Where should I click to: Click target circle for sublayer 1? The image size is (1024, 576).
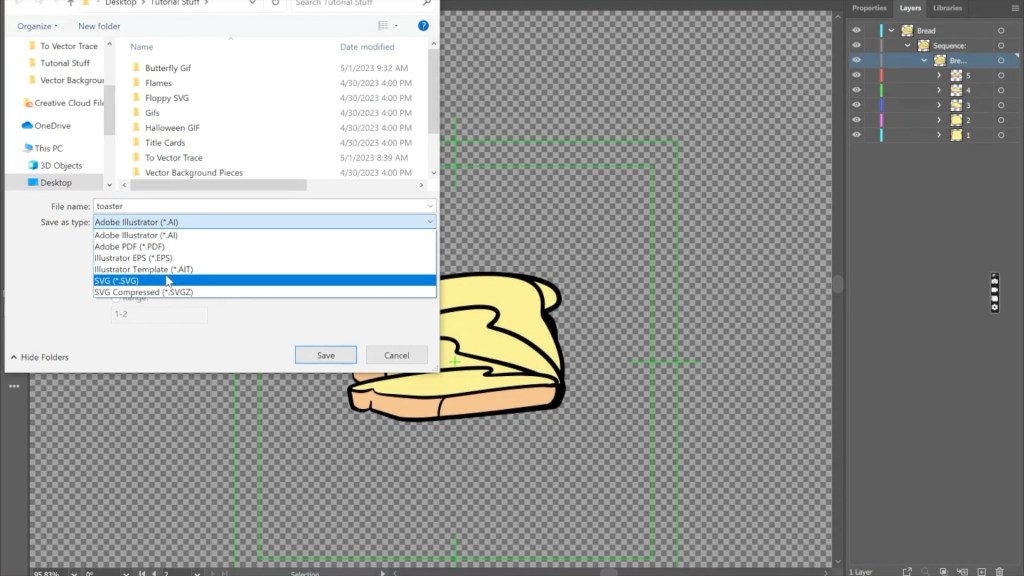click(1000, 135)
